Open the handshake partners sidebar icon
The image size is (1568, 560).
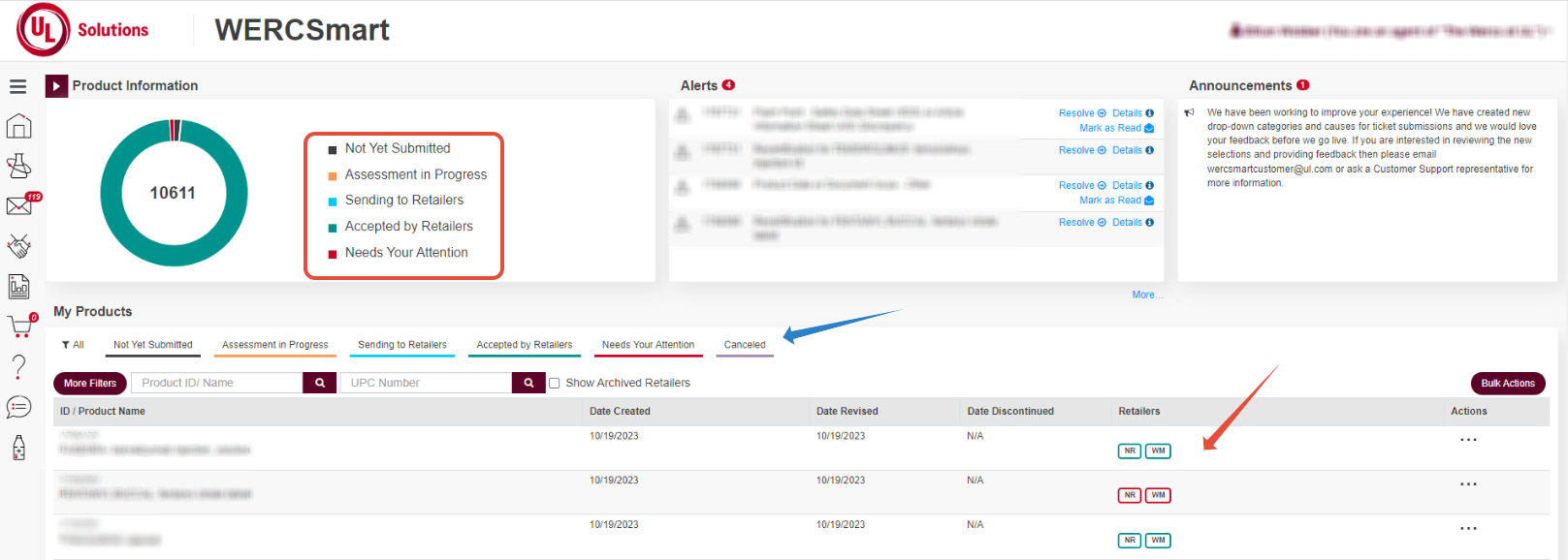tap(18, 246)
